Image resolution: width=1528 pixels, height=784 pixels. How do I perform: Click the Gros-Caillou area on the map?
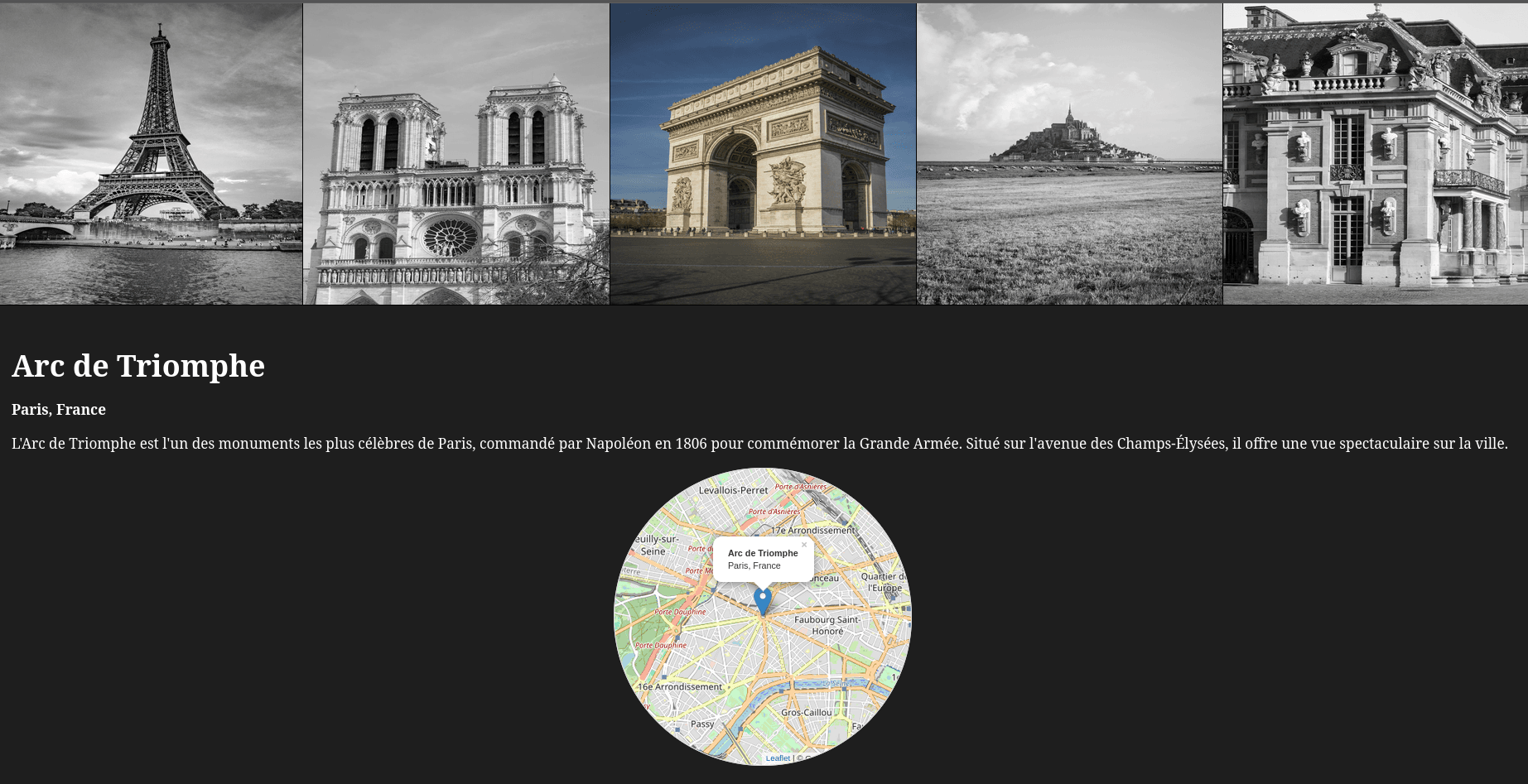point(807,712)
